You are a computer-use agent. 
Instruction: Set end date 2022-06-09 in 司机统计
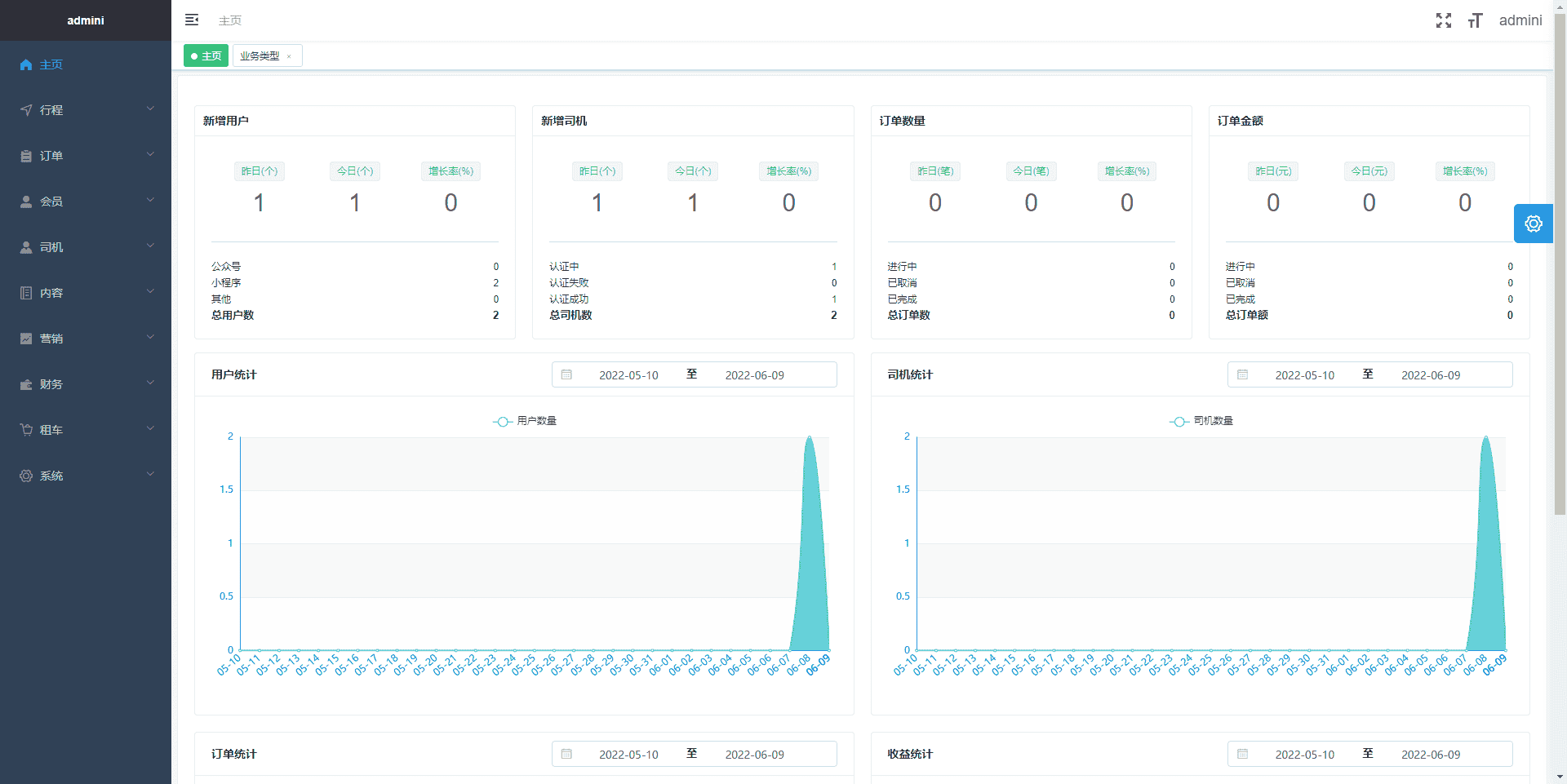click(x=1431, y=375)
